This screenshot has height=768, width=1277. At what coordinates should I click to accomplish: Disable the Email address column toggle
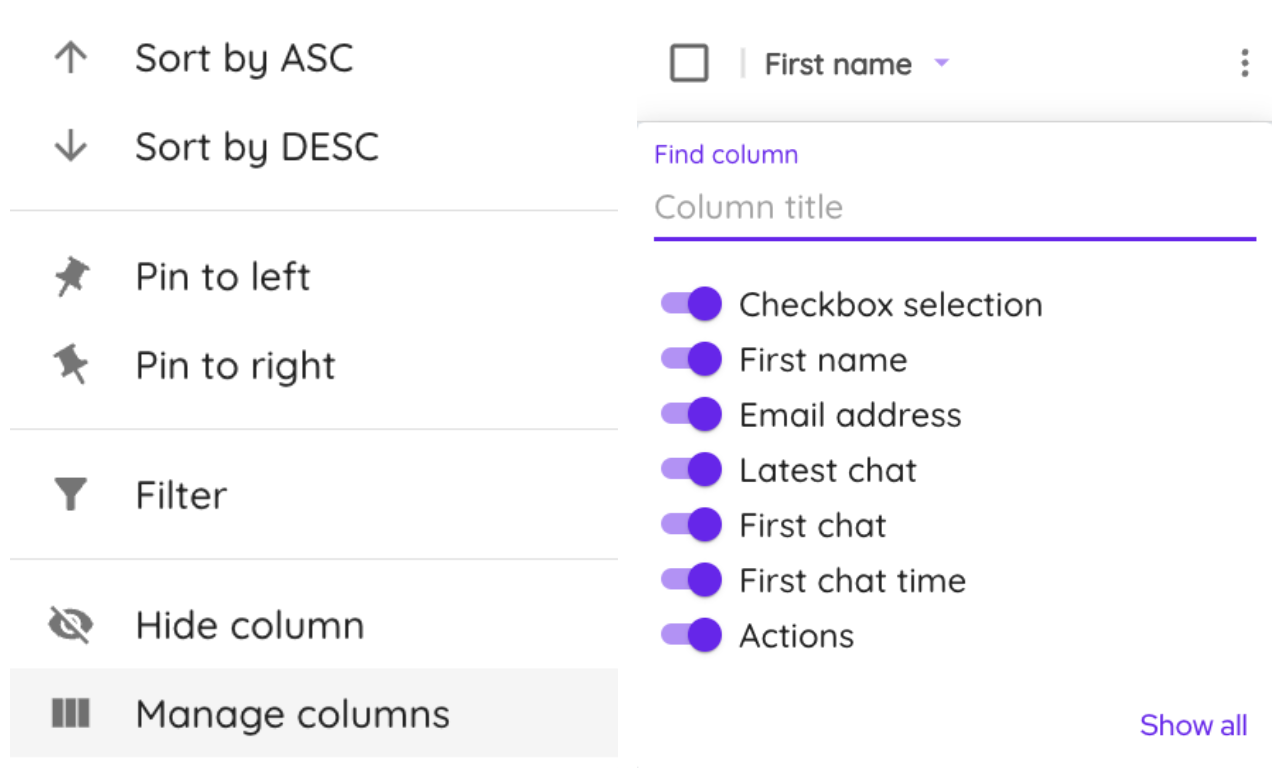pos(692,415)
